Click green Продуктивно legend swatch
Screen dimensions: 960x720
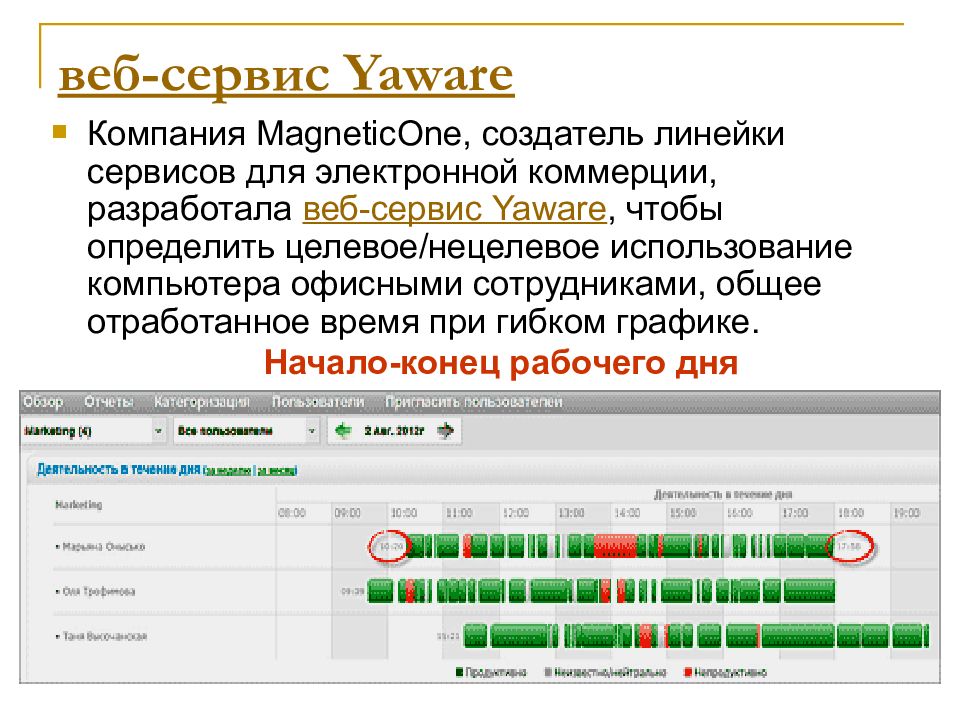pos(459,672)
